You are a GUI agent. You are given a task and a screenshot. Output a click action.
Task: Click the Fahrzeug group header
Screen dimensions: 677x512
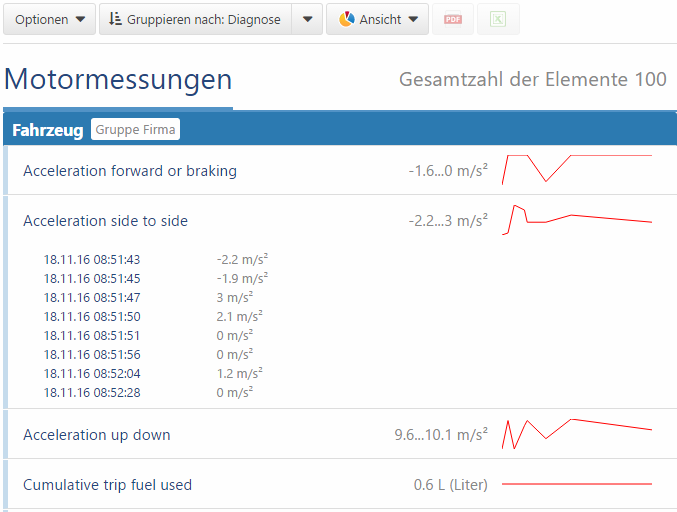(x=47, y=130)
